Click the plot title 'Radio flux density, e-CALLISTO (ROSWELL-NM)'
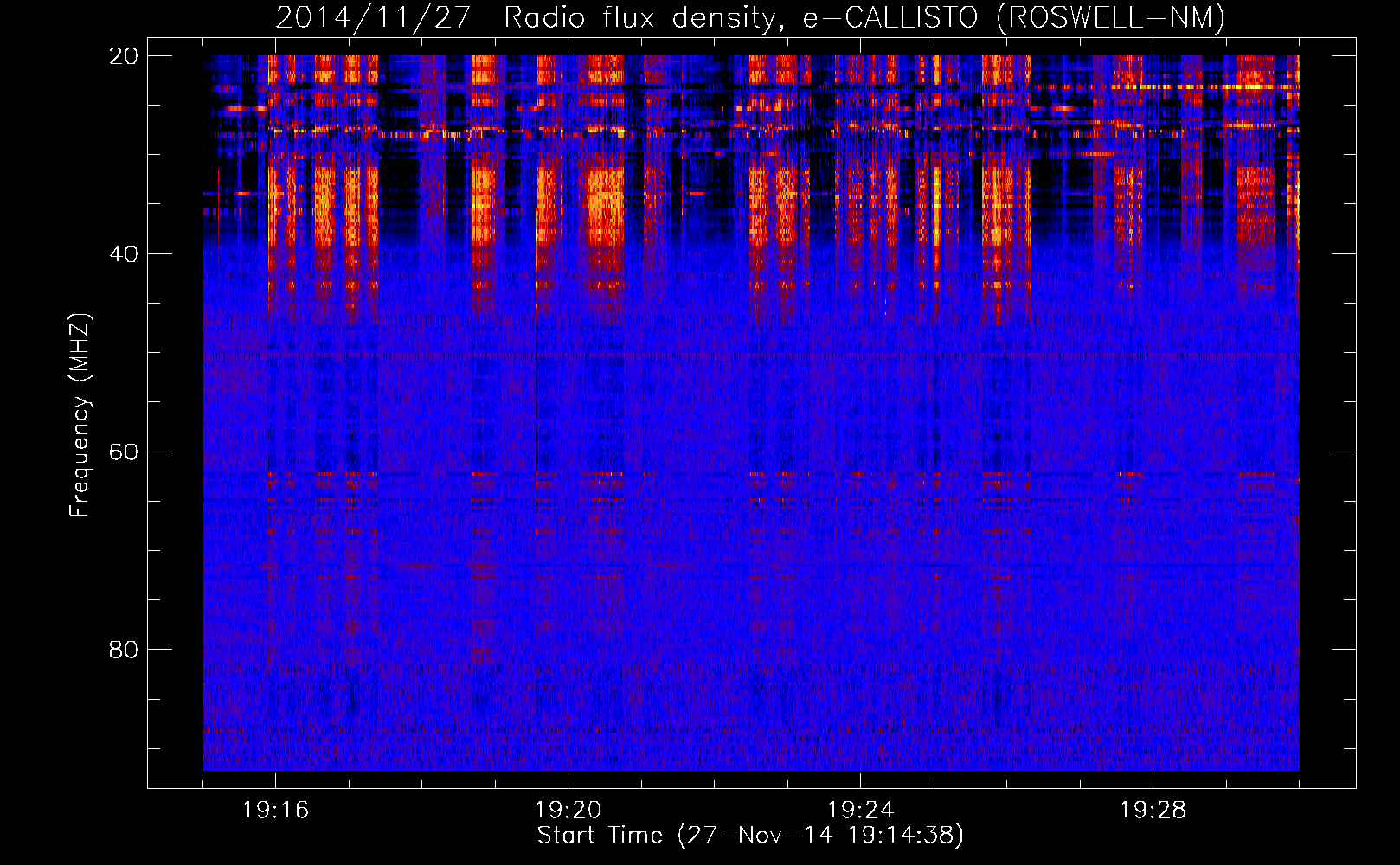The image size is (1400, 865). tap(864, 17)
